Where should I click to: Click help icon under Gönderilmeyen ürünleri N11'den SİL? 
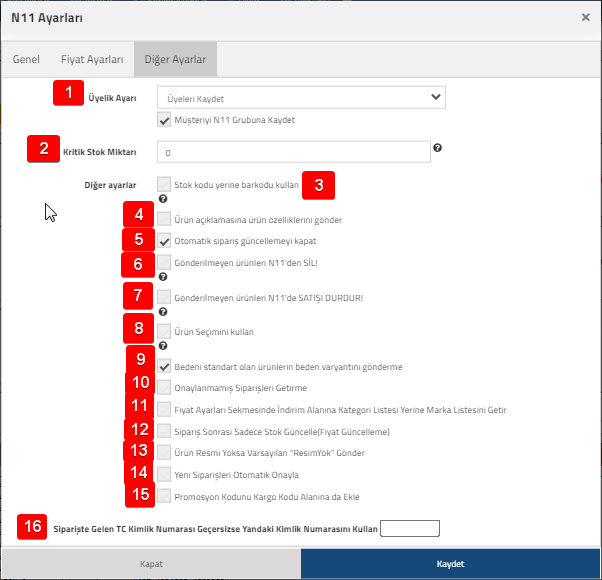pos(163,277)
